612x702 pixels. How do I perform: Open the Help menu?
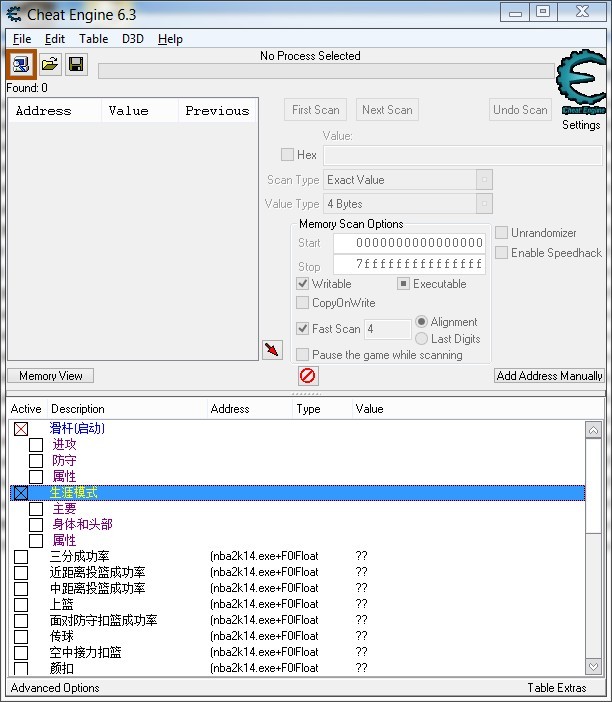170,39
